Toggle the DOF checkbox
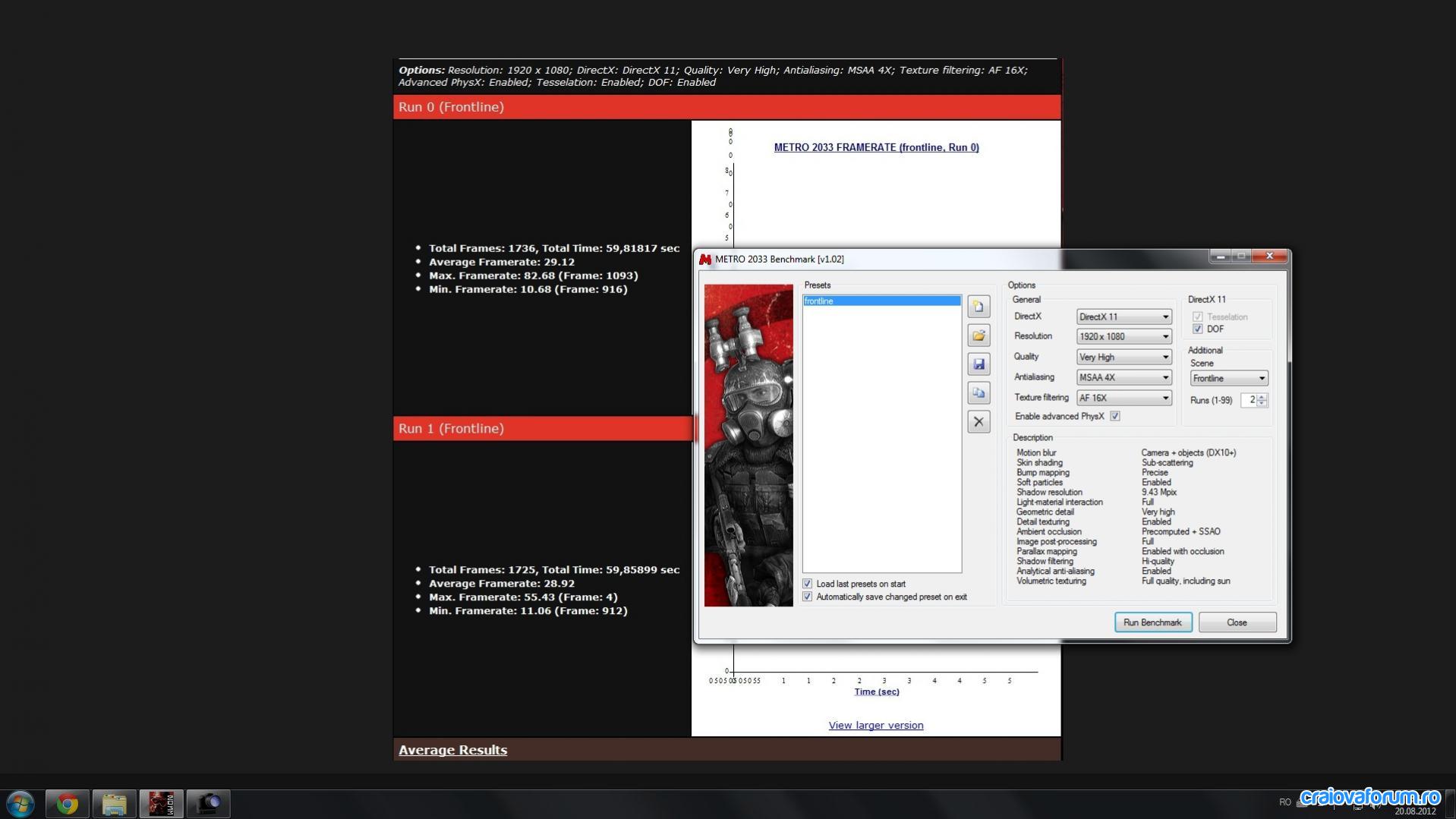This screenshot has width=1456, height=819. [1197, 329]
